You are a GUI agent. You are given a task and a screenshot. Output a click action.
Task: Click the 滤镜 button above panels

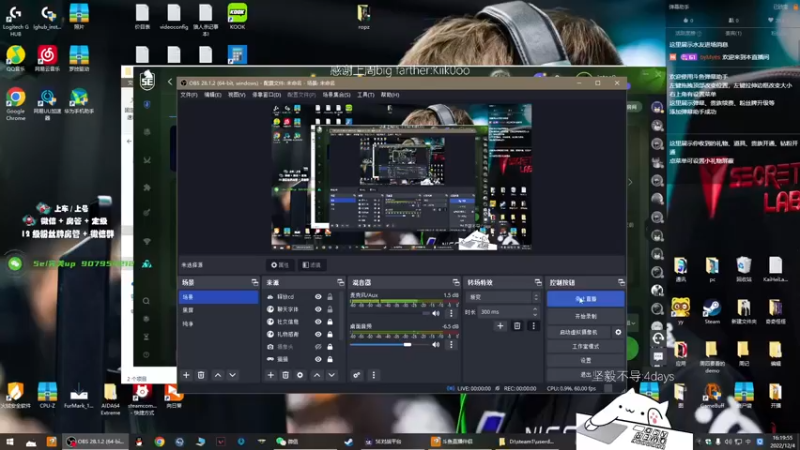(x=312, y=265)
